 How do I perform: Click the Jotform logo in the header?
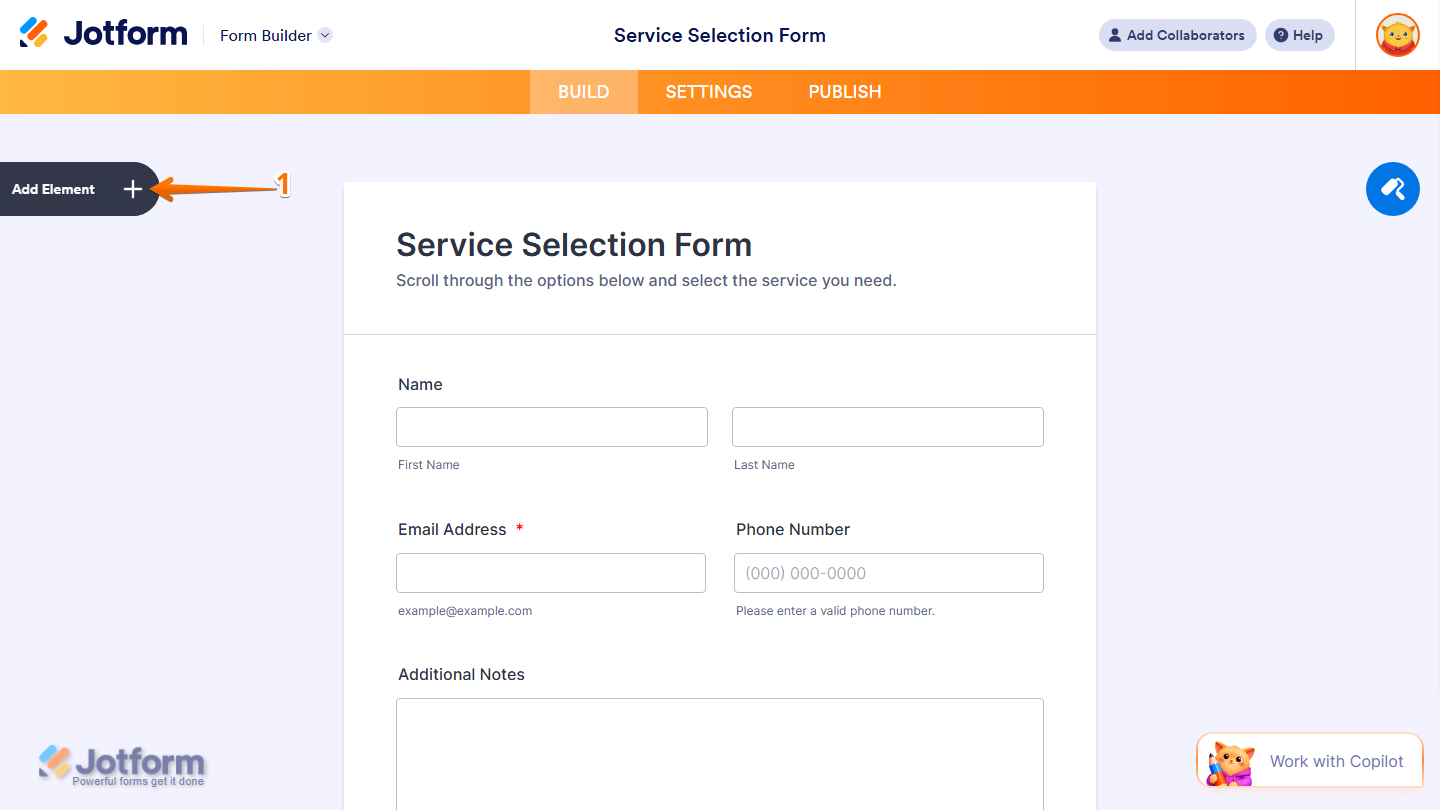[103, 32]
